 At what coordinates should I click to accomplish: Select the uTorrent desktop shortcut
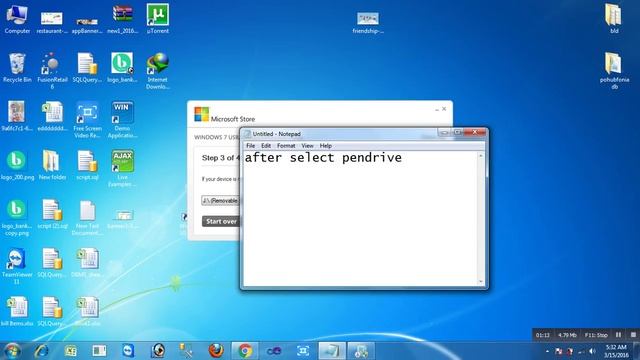coord(158,19)
